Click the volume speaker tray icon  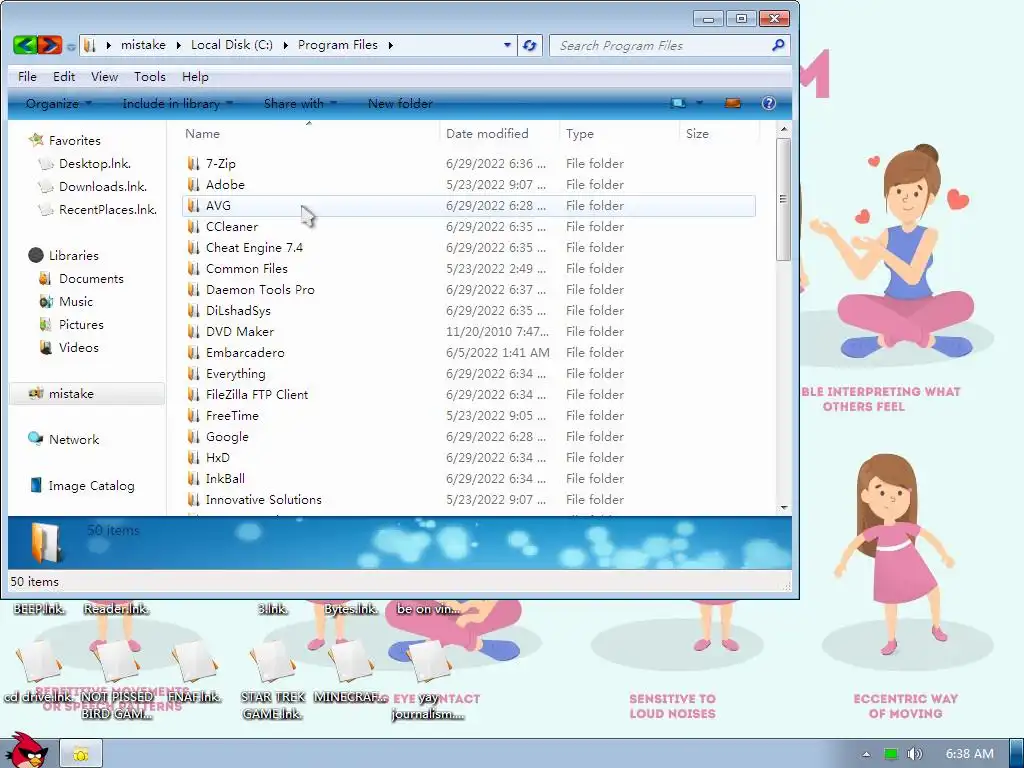915,754
